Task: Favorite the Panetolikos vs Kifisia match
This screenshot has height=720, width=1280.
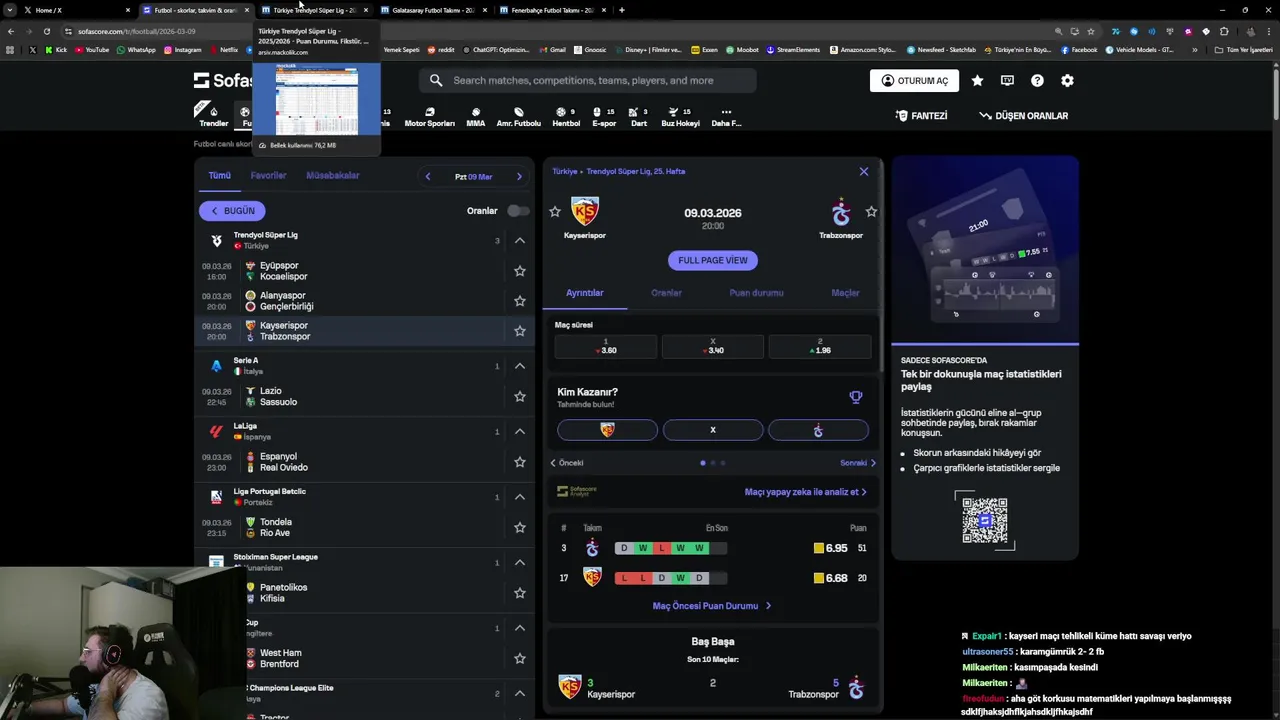Action: click(x=520, y=593)
